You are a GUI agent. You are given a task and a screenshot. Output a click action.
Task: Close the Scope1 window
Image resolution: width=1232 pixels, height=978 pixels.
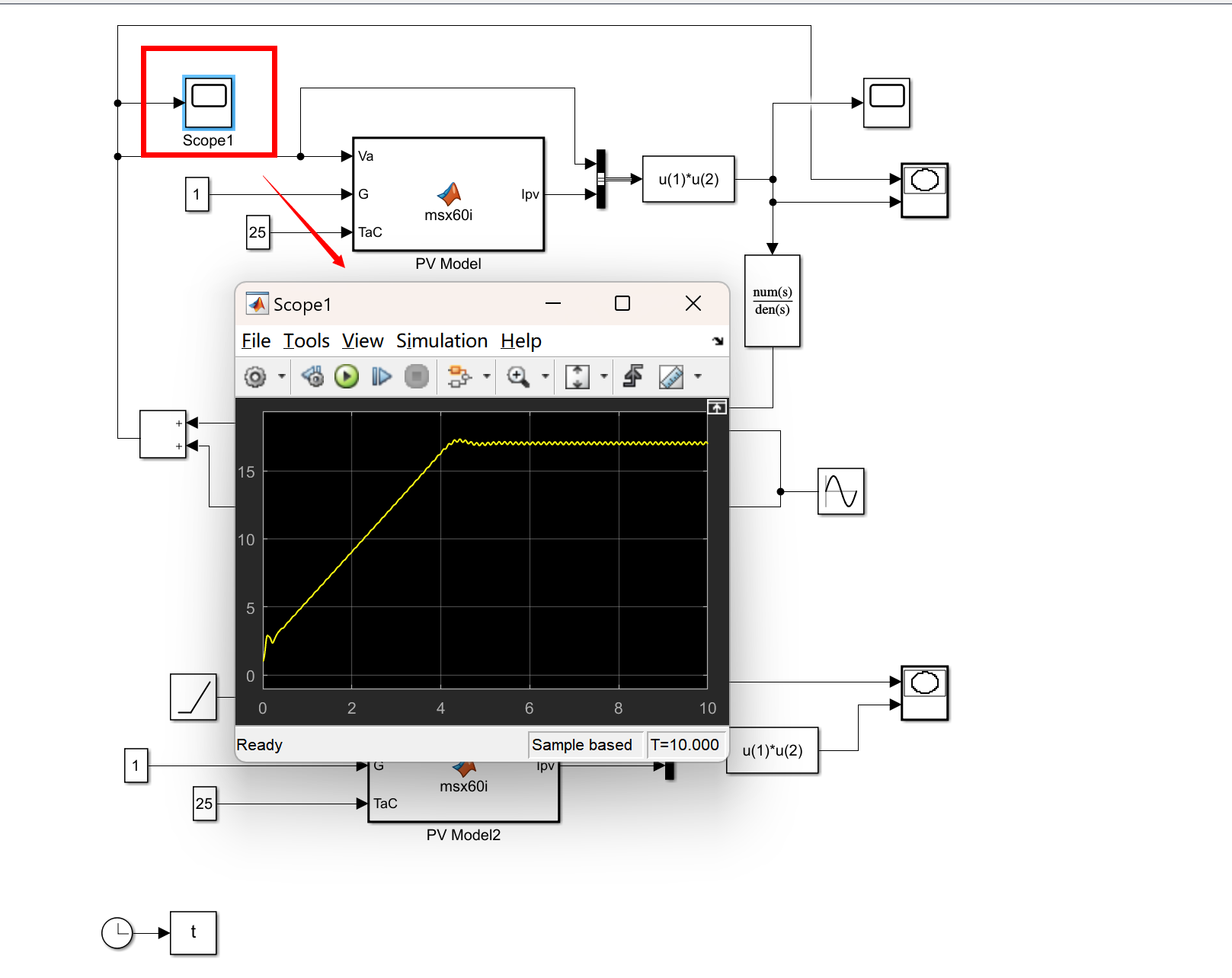[693, 303]
